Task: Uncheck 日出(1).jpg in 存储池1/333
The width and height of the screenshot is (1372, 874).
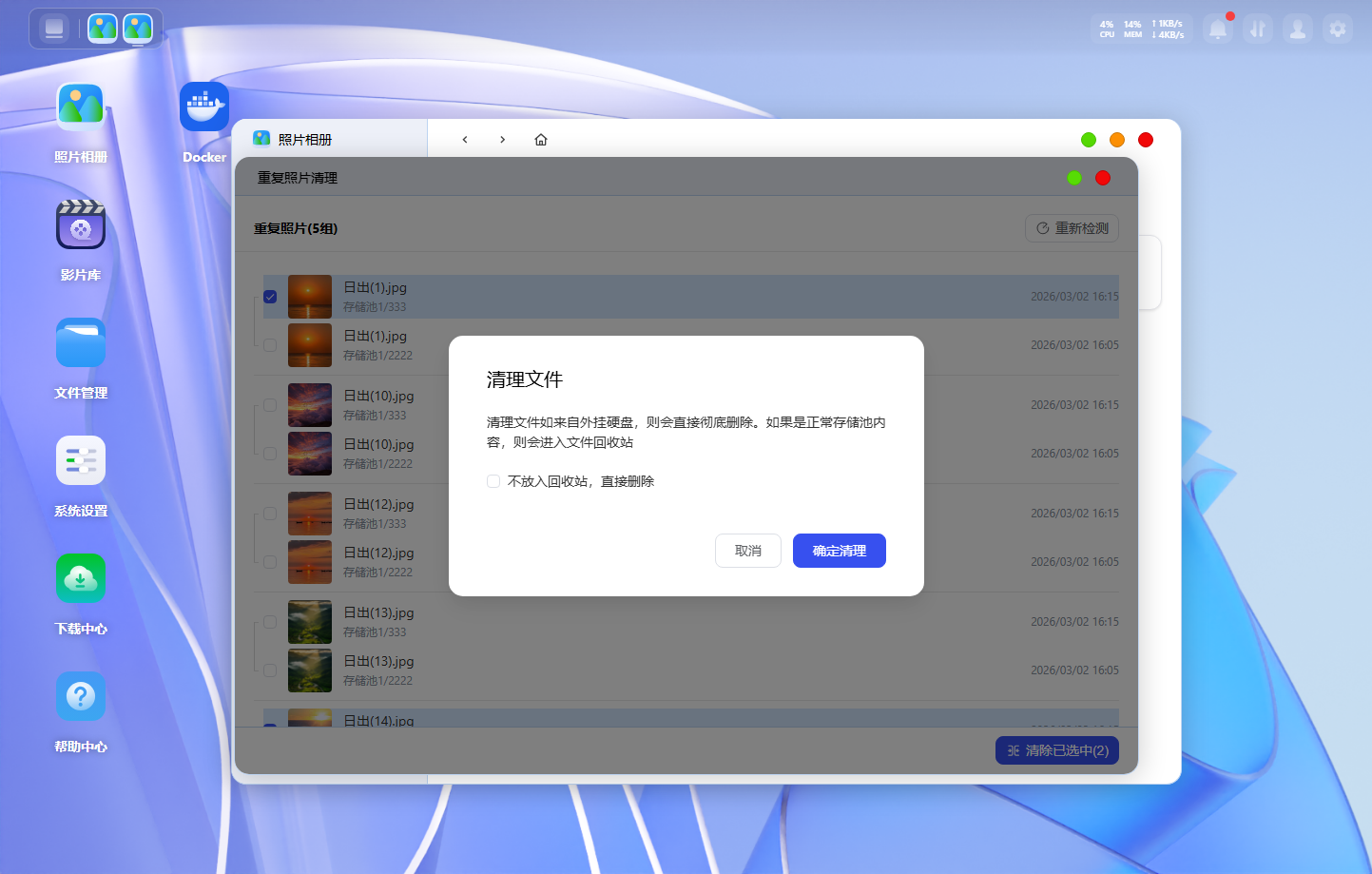Action: (270, 297)
